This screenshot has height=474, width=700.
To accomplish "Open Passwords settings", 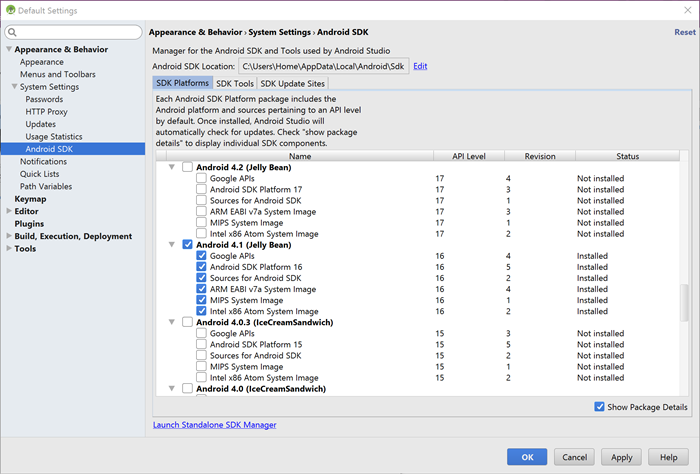I will 44,99.
